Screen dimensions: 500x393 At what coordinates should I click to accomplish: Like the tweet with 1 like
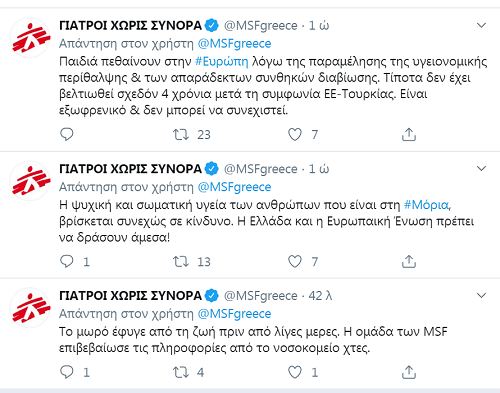coord(295,372)
